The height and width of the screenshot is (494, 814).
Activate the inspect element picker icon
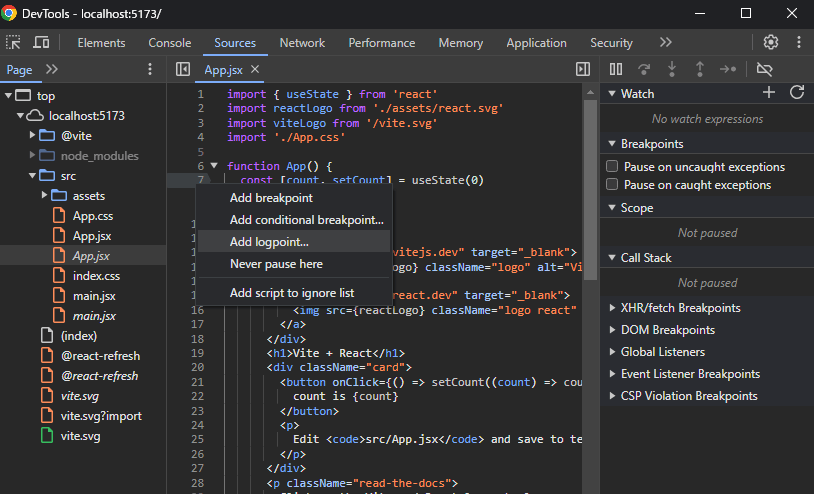pos(13,43)
